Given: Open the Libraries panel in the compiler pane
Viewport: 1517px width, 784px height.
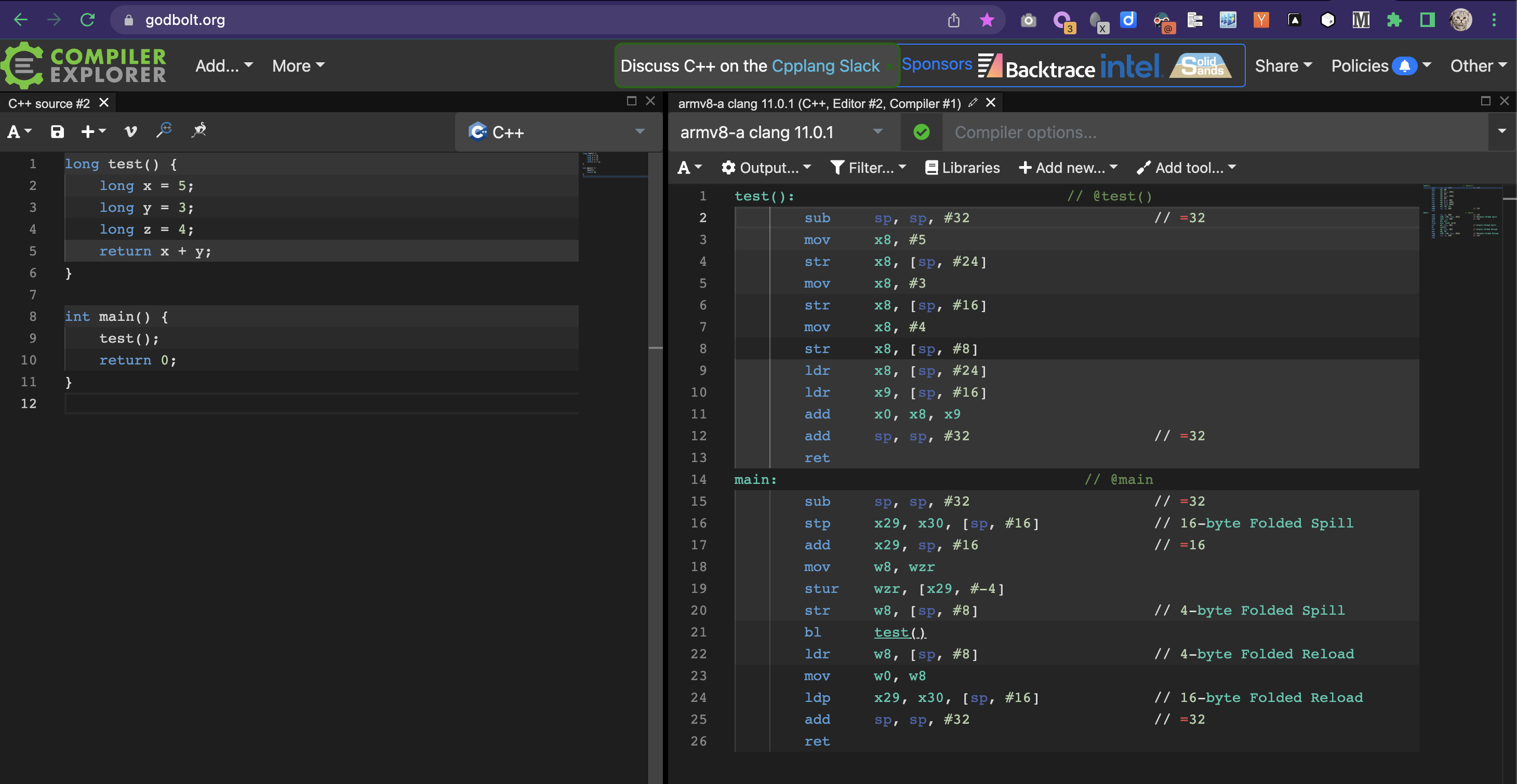Looking at the screenshot, I should 962,168.
